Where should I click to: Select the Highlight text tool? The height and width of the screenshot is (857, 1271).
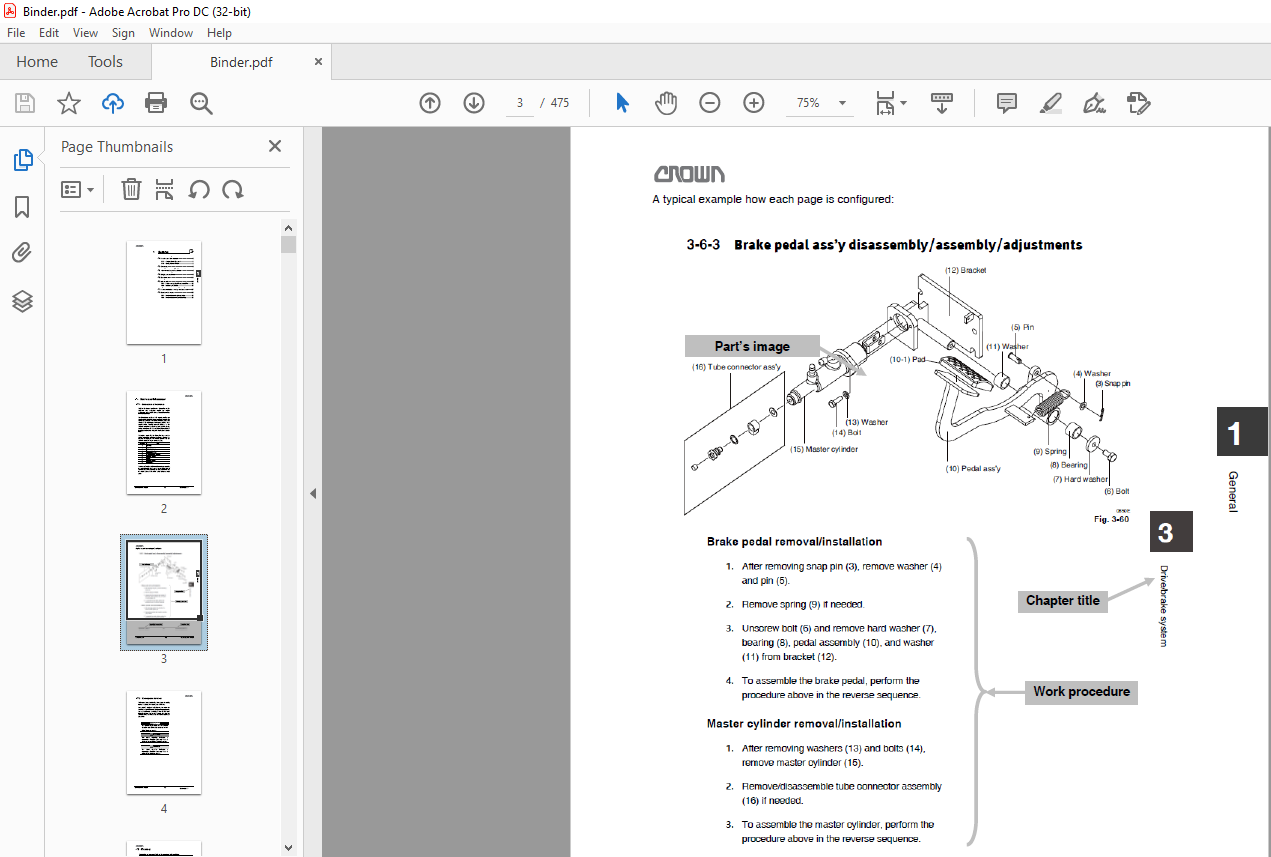[1051, 103]
